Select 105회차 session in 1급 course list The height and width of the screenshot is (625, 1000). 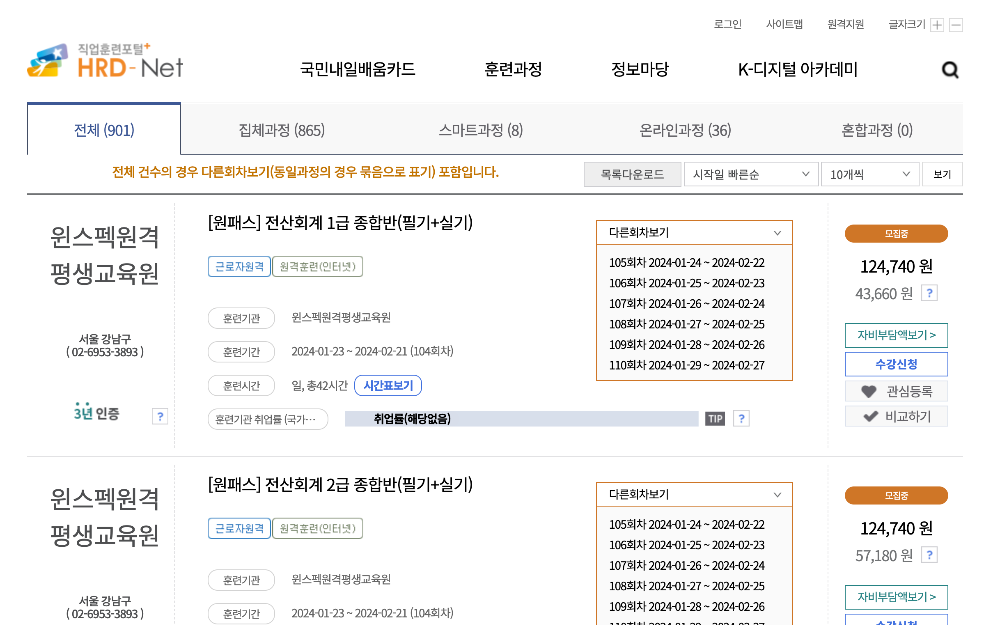686,263
